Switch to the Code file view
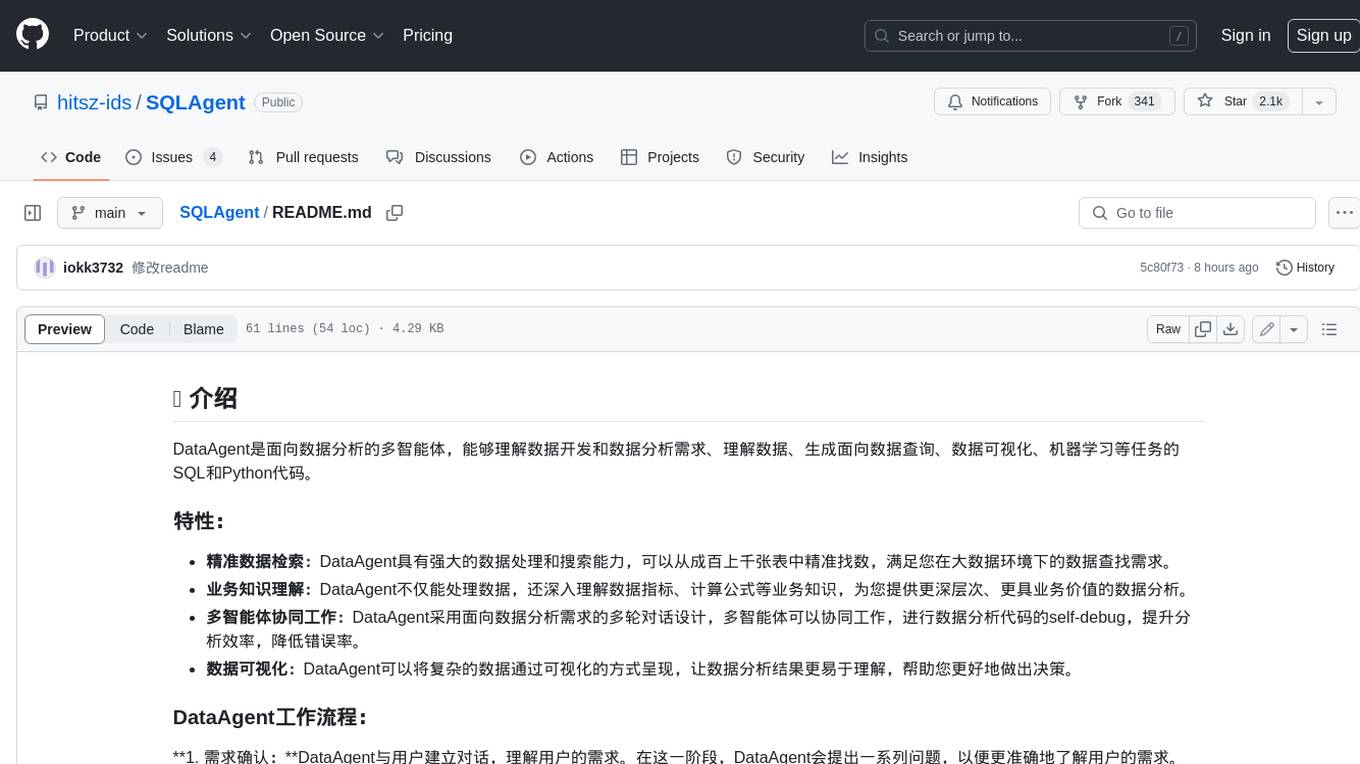Screen dimensions: 1360x764 (137, 329)
